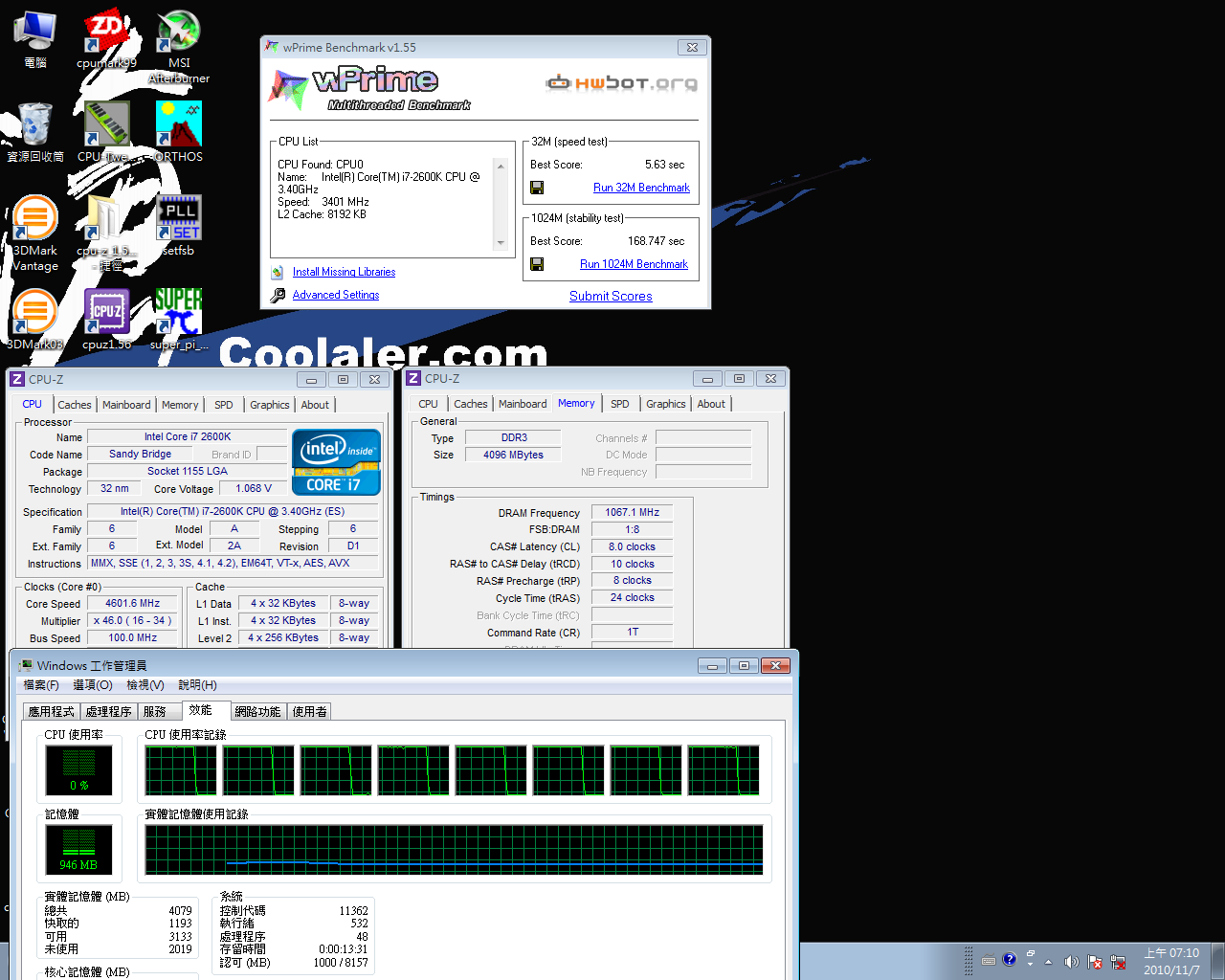The height and width of the screenshot is (980, 1225).
Task: Click save icon beside 1024M Best Score
Action: 537,264
